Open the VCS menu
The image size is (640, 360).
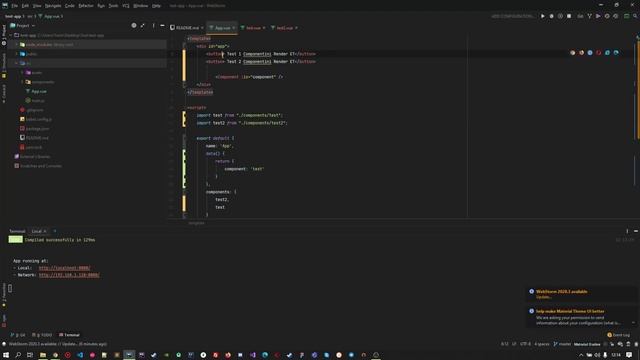point(126,6)
